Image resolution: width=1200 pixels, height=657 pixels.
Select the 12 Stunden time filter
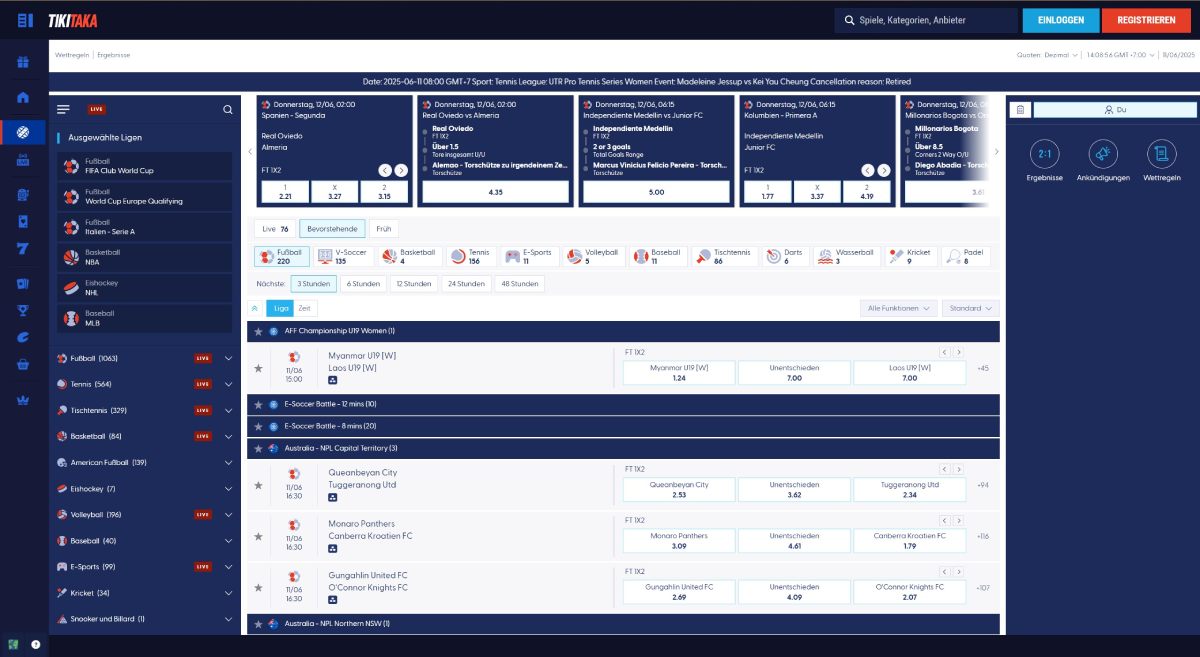(413, 284)
